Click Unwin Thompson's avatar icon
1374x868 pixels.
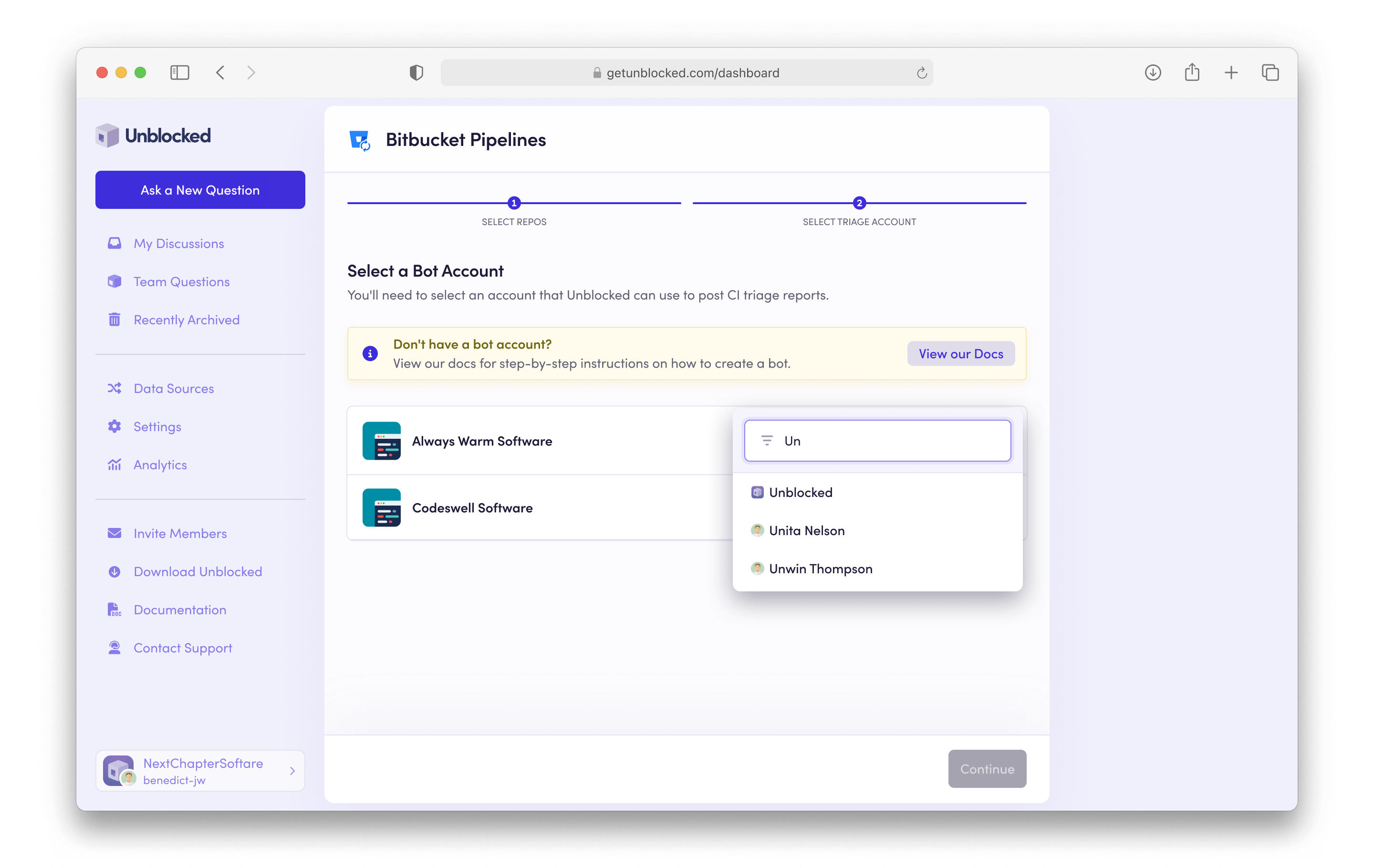pyautogui.click(x=757, y=568)
